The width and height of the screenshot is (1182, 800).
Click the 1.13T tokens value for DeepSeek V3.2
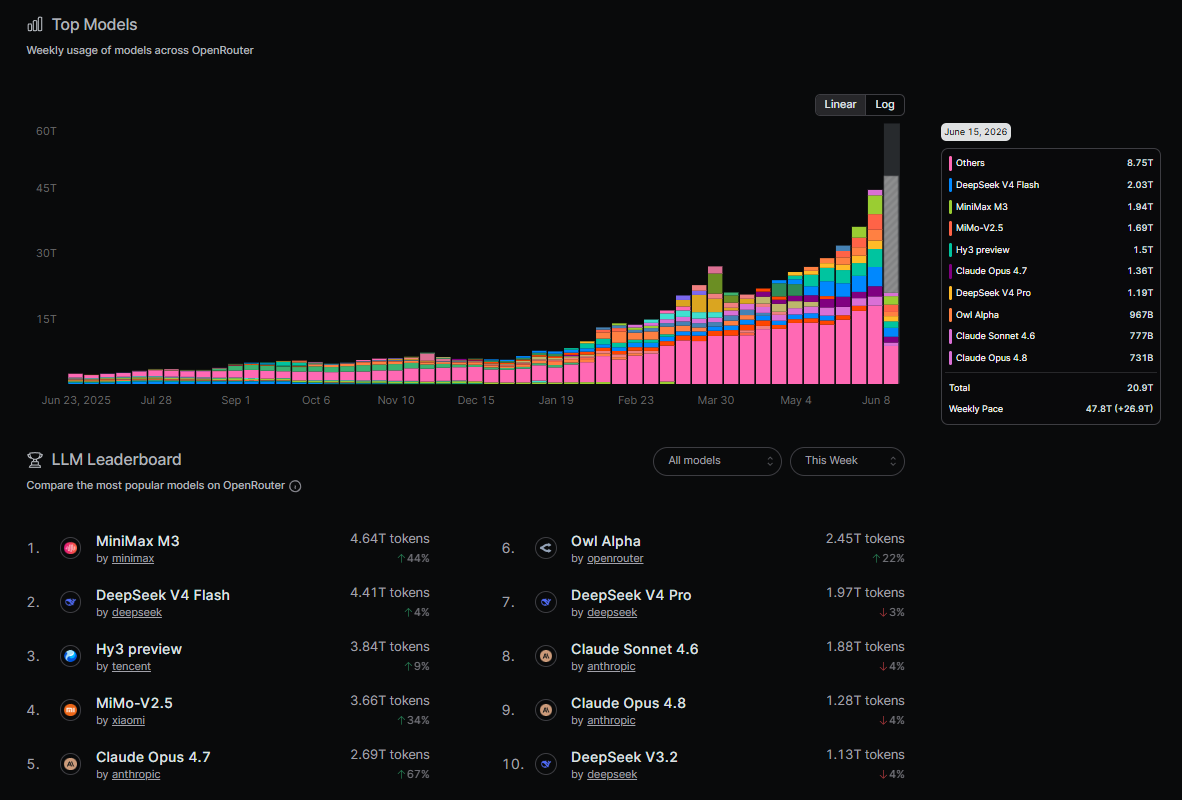coord(865,755)
